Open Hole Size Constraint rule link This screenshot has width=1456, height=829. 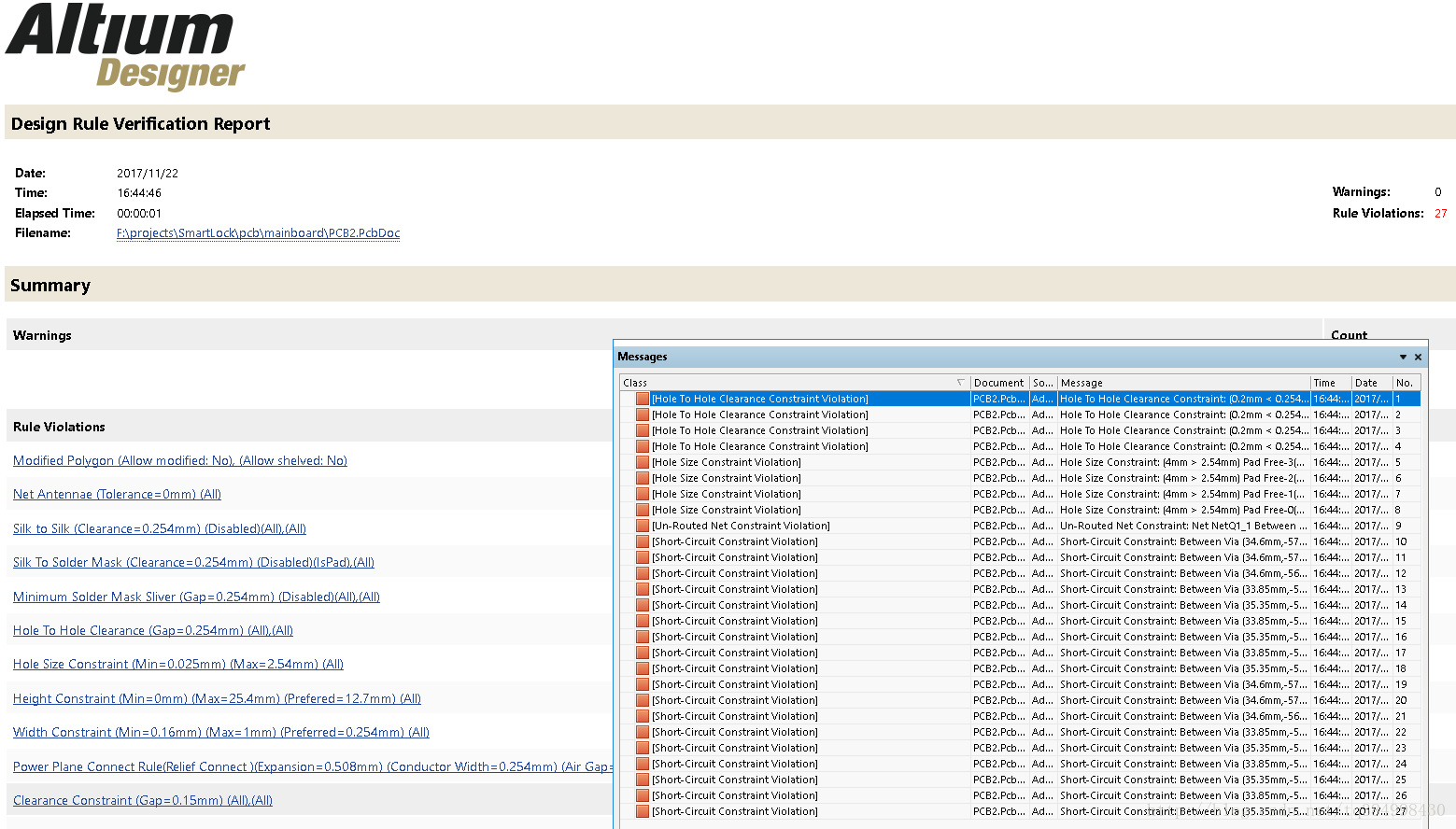click(x=178, y=664)
